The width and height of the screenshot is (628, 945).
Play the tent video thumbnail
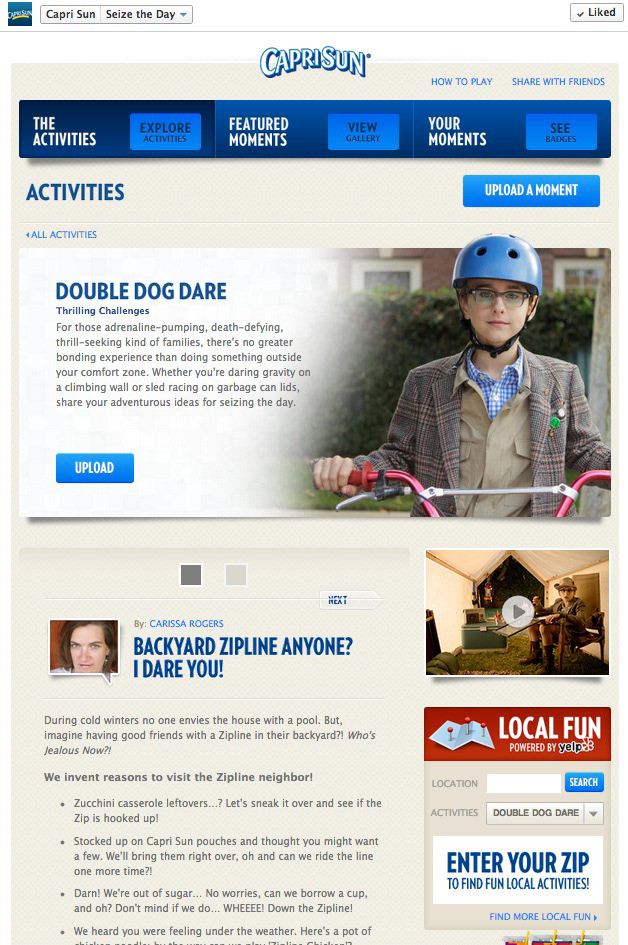pyautogui.click(x=517, y=612)
